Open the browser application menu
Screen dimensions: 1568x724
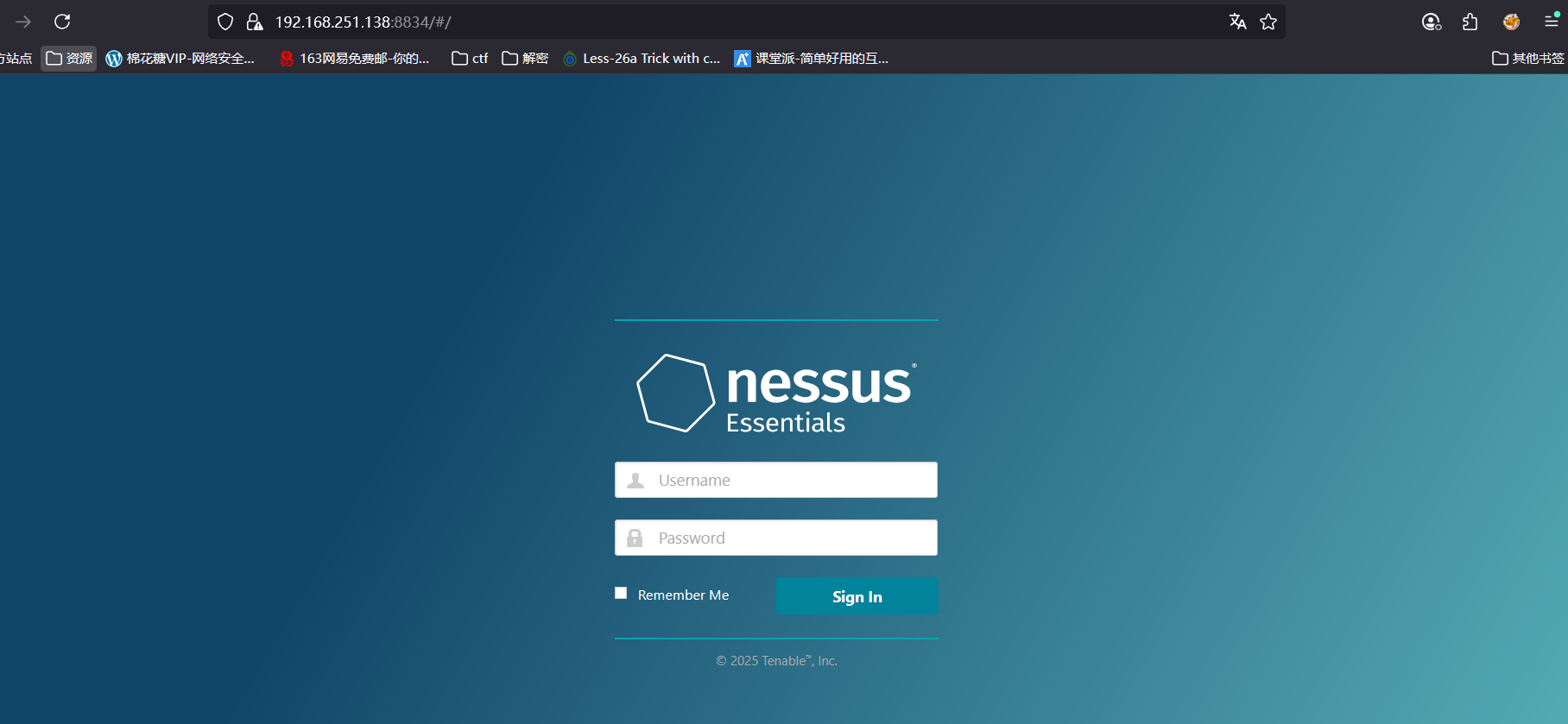[1552, 22]
